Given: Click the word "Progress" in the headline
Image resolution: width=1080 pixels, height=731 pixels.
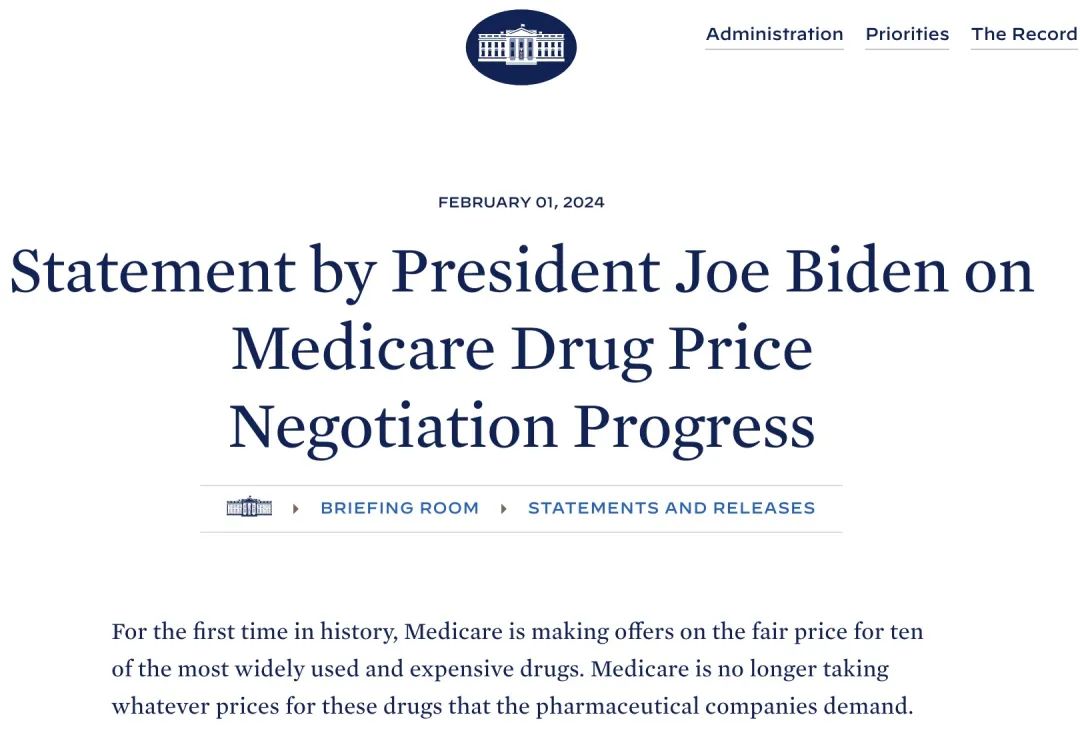Looking at the screenshot, I should click(x=694, y=426).
